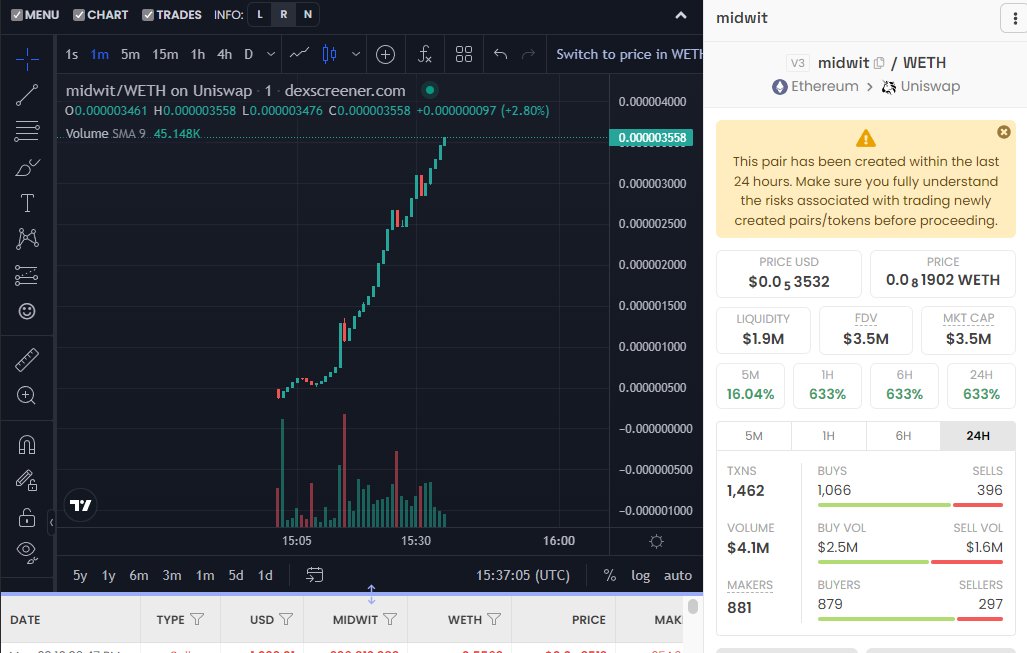Open the candle style dropdown arrow
Screen dimensions: 1027x653
click(x=355, y=54)
